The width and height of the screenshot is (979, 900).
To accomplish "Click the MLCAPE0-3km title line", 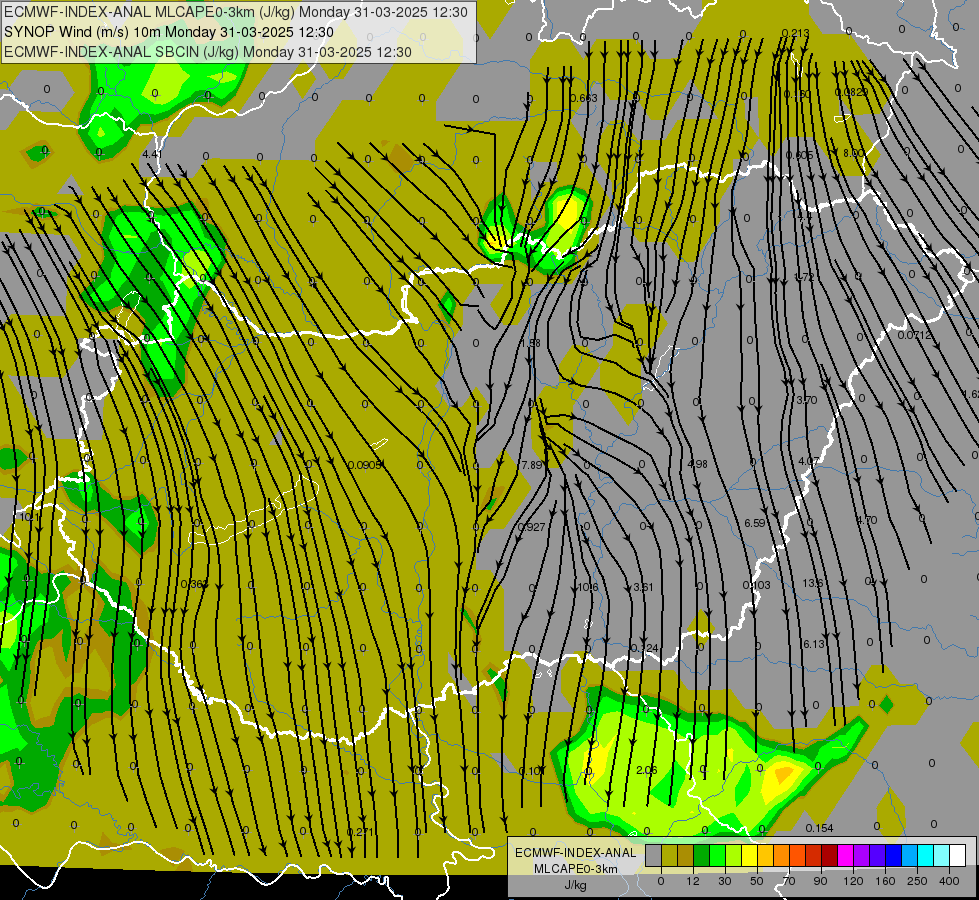I will 235,11.
